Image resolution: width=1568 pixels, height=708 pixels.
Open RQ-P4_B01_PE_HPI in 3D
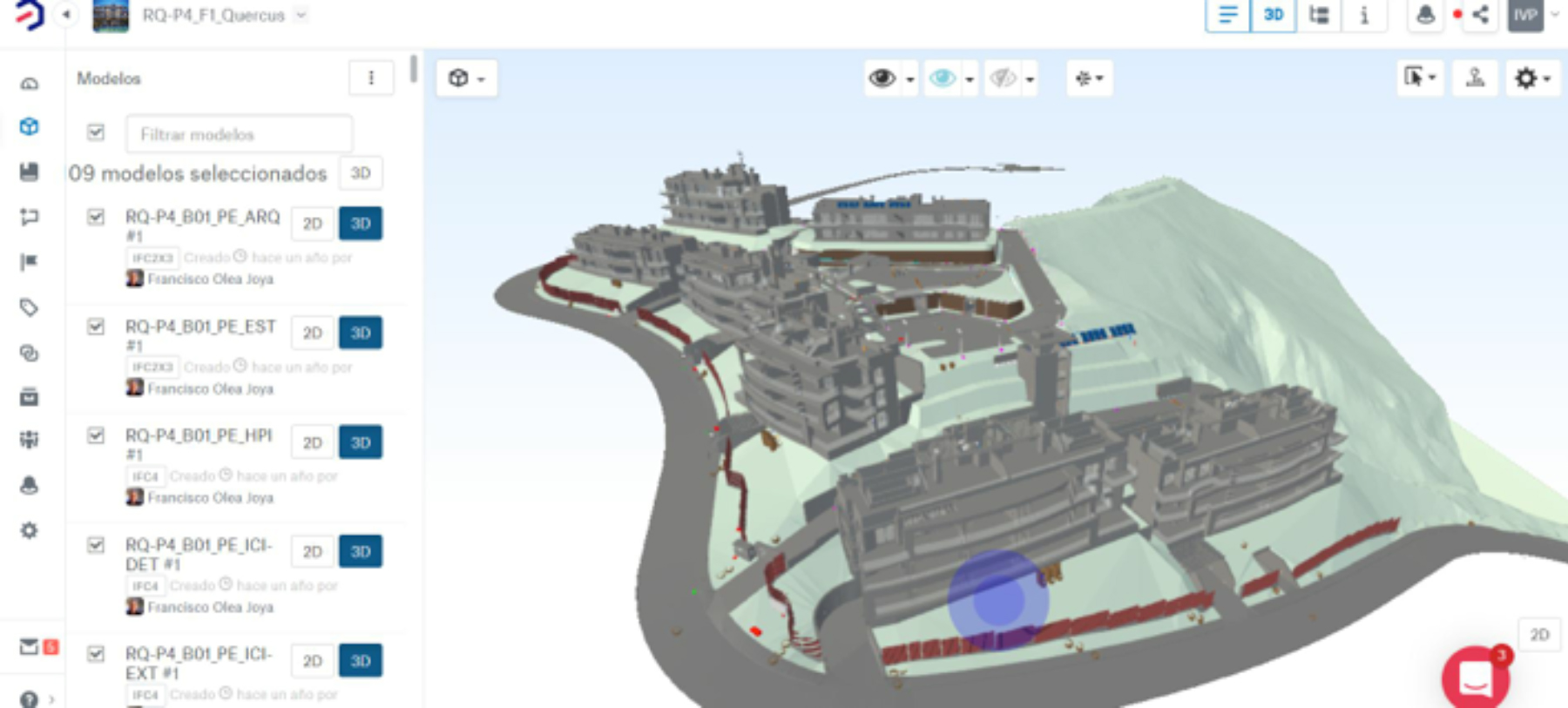point(361,442)
